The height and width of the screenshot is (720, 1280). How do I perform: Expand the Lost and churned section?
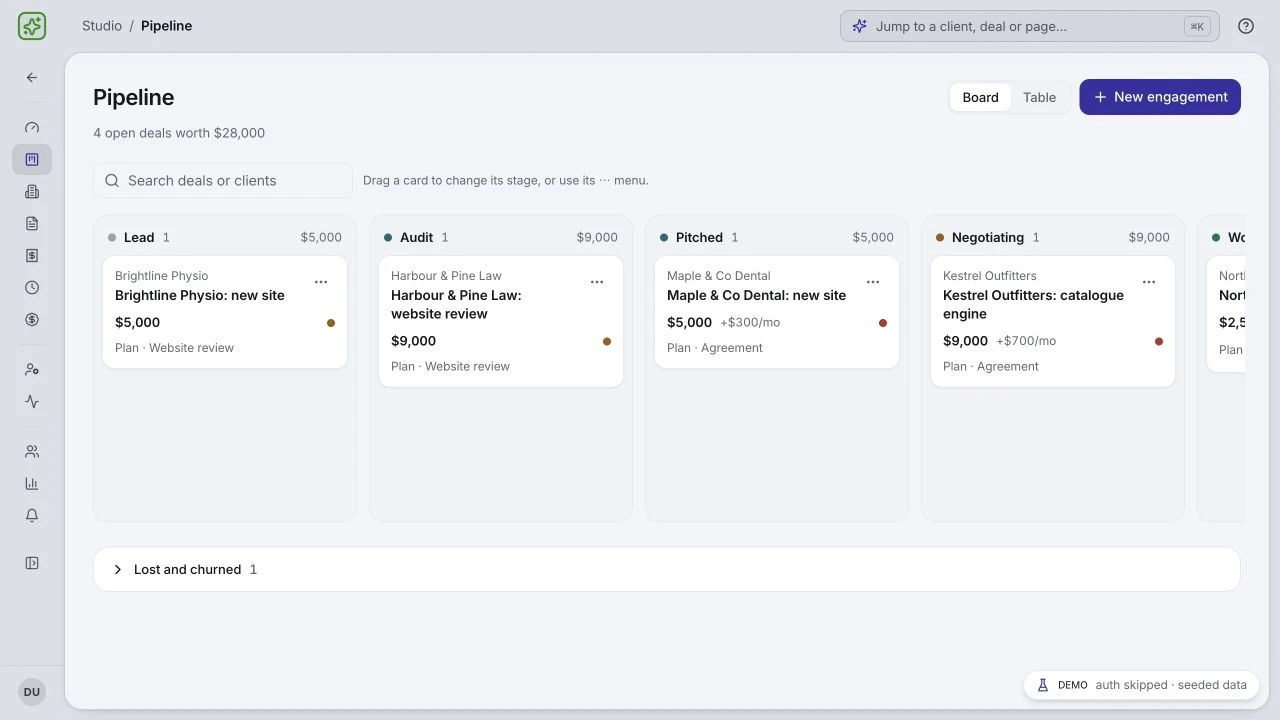[x=667, y=569]
